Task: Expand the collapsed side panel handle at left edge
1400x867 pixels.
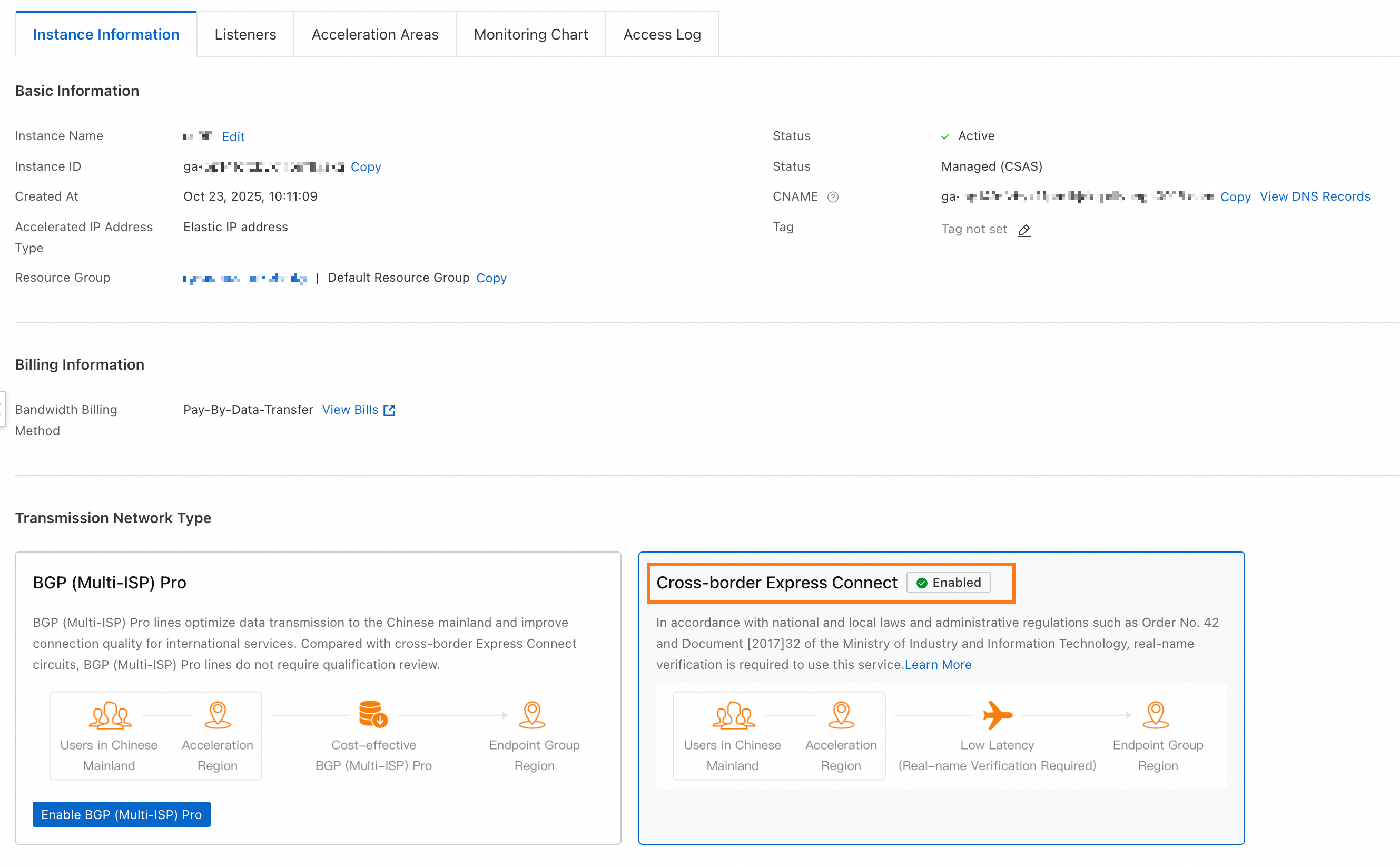Action: pos(2,409)
